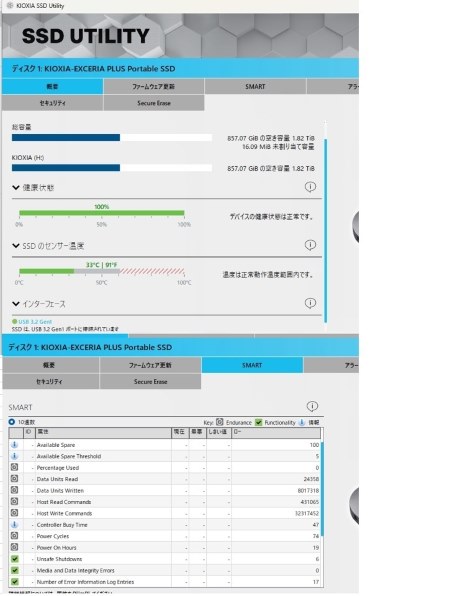The height and width of the screenshot is (596, 475).
Task: Click endurance icon on Percentage Used row
Action: point(14,467)
